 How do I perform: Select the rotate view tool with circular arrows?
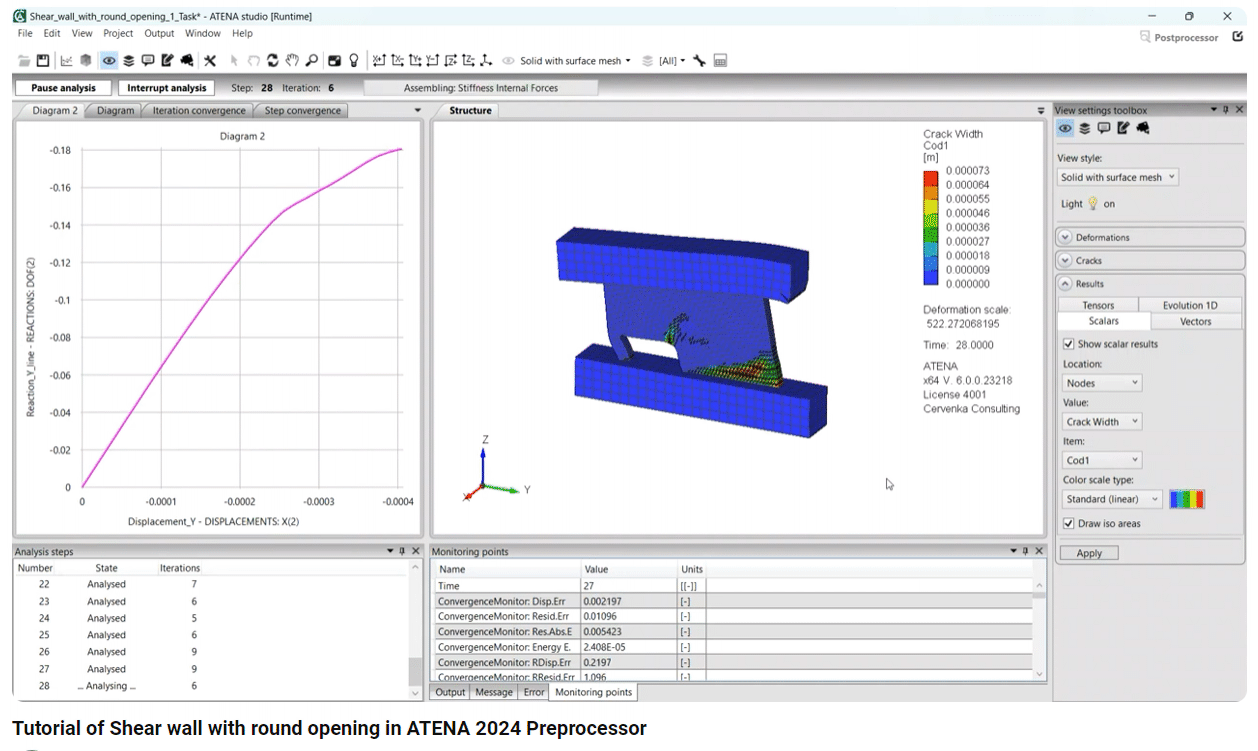(272, 61)
